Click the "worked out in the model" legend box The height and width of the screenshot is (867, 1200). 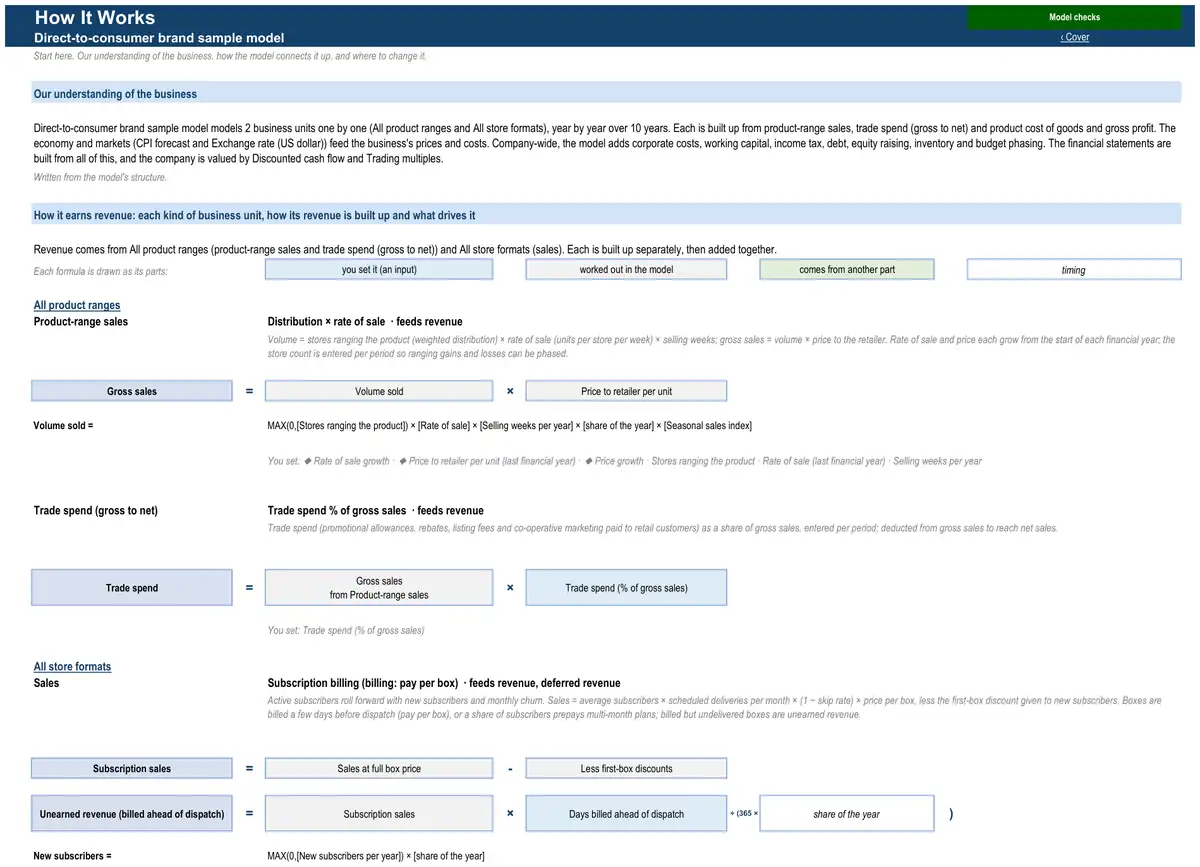pyautogui.click(x=626, y=269)
